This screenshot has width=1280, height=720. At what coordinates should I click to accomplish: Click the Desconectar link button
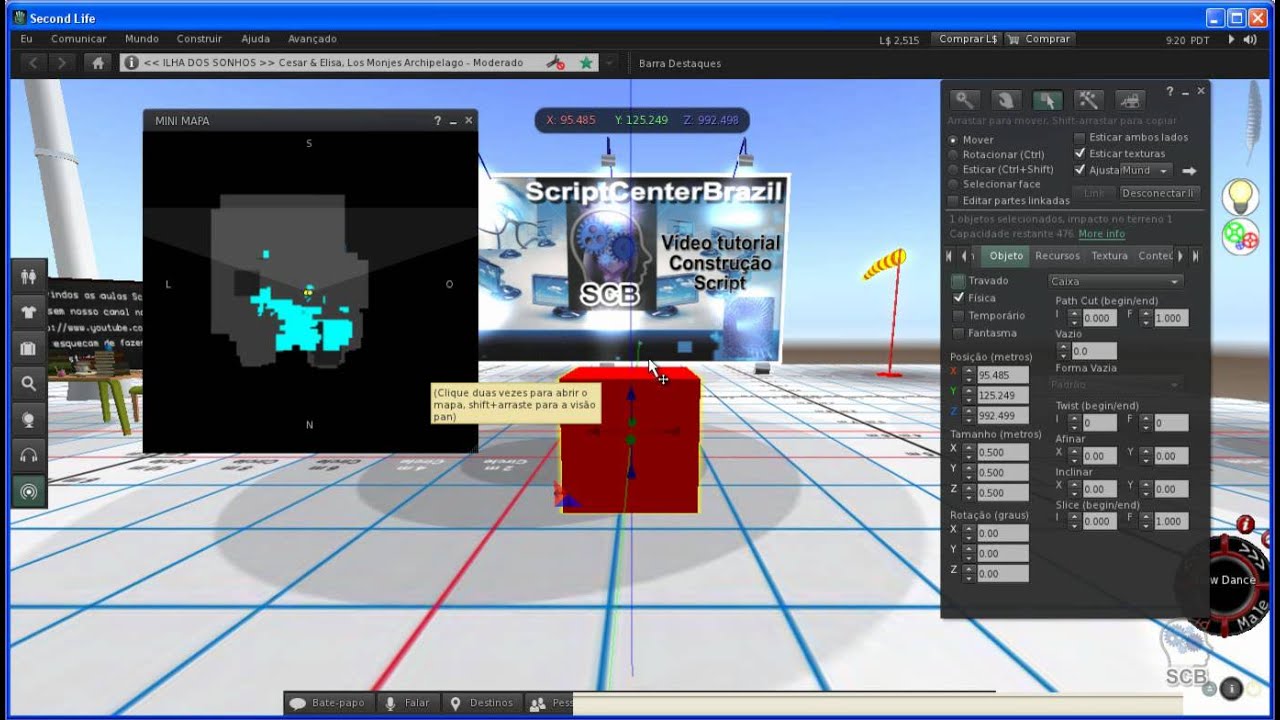[x=1158, y=193]
